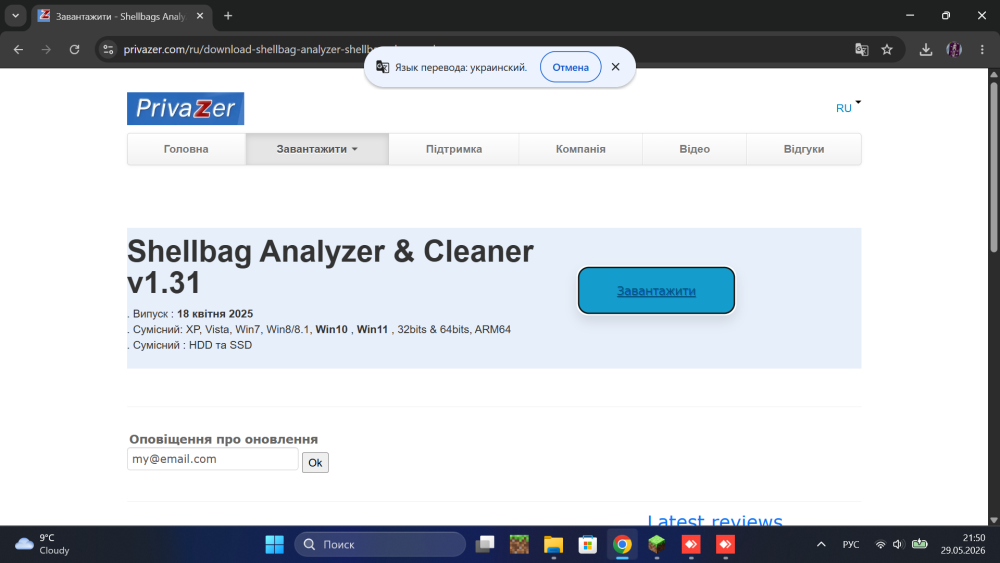1000x563 pixels.
Task: Open the grass block app on taskbar
Action: tap(657, 545)
